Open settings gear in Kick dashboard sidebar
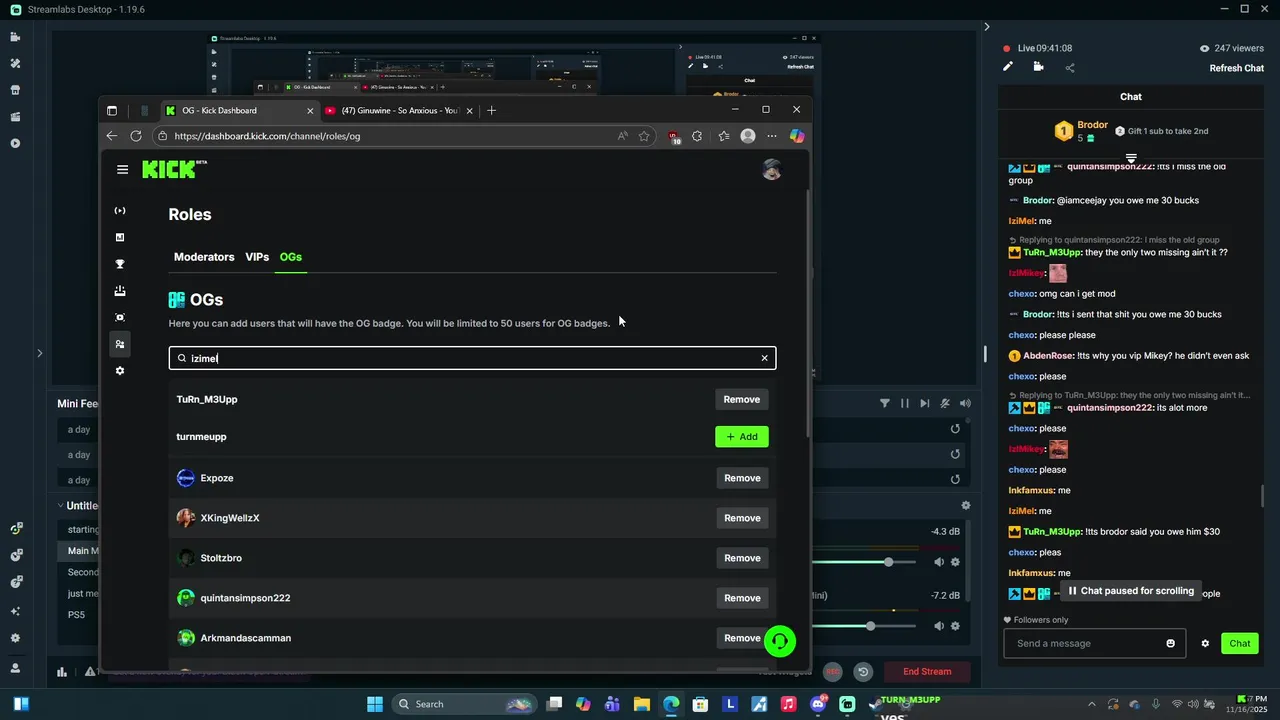 [x=120, y=371]
